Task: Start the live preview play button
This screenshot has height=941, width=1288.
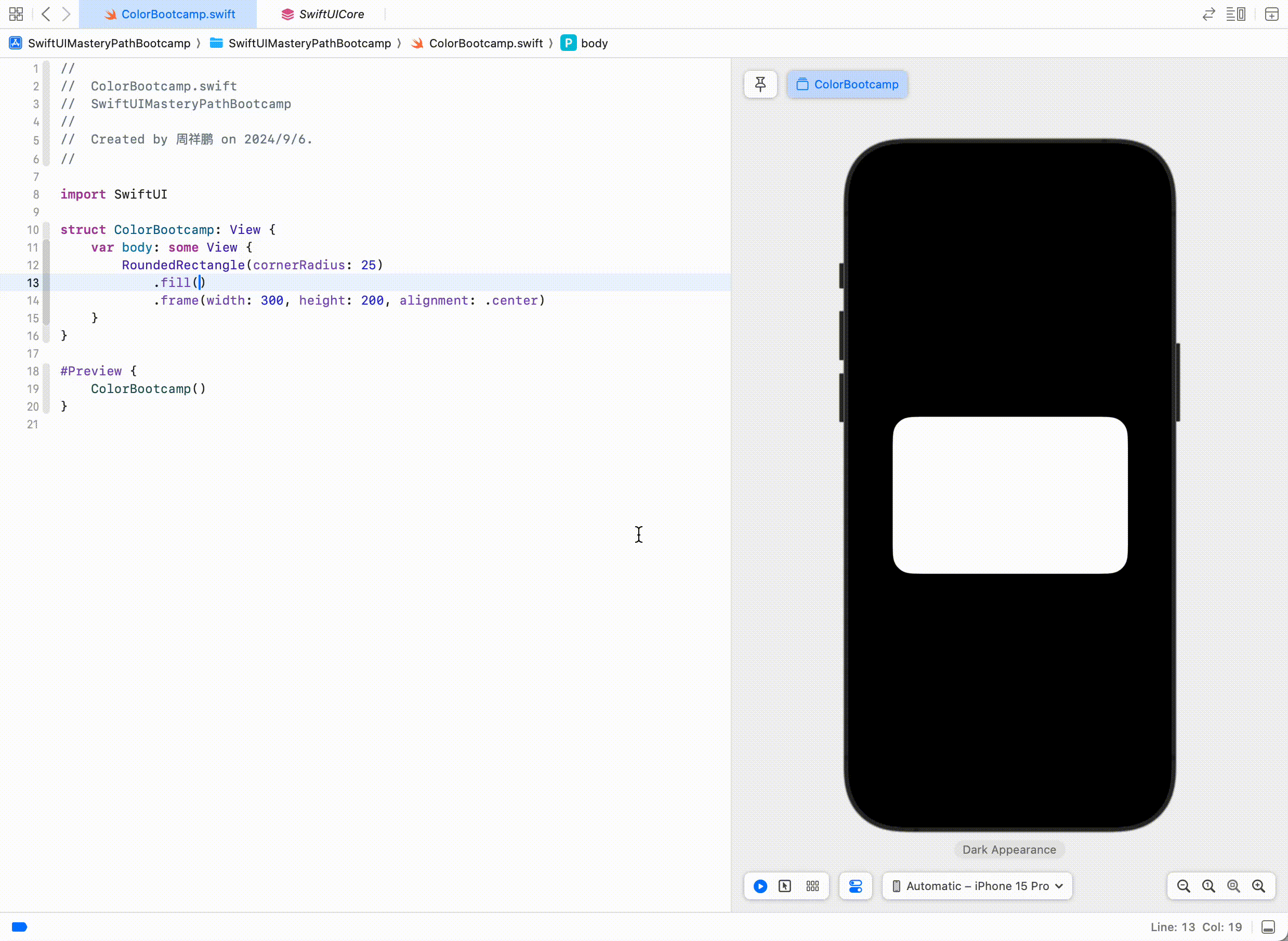Action: pyautogui.click(x=760, y=886)
